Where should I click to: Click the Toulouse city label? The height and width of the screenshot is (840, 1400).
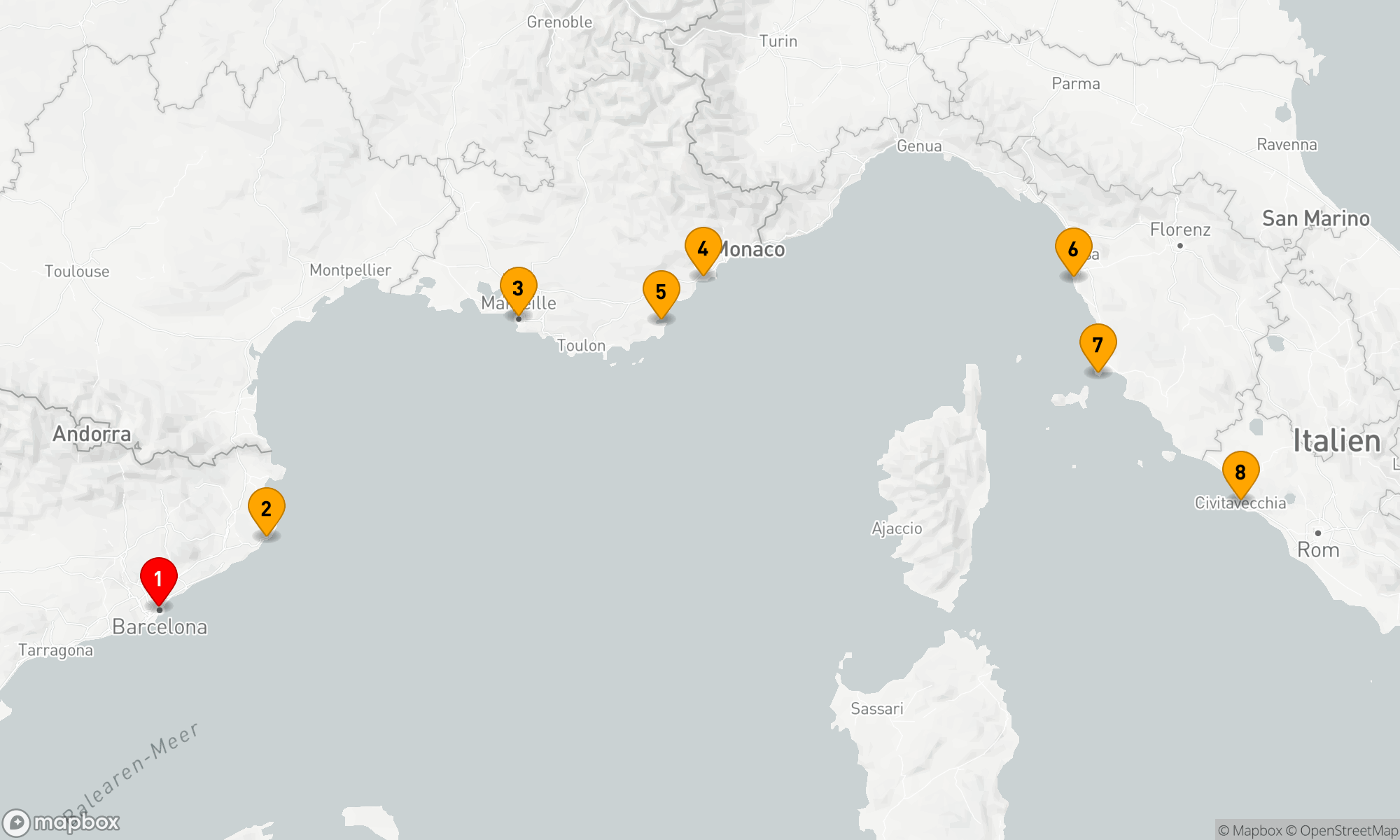click(x=77, y=272)
